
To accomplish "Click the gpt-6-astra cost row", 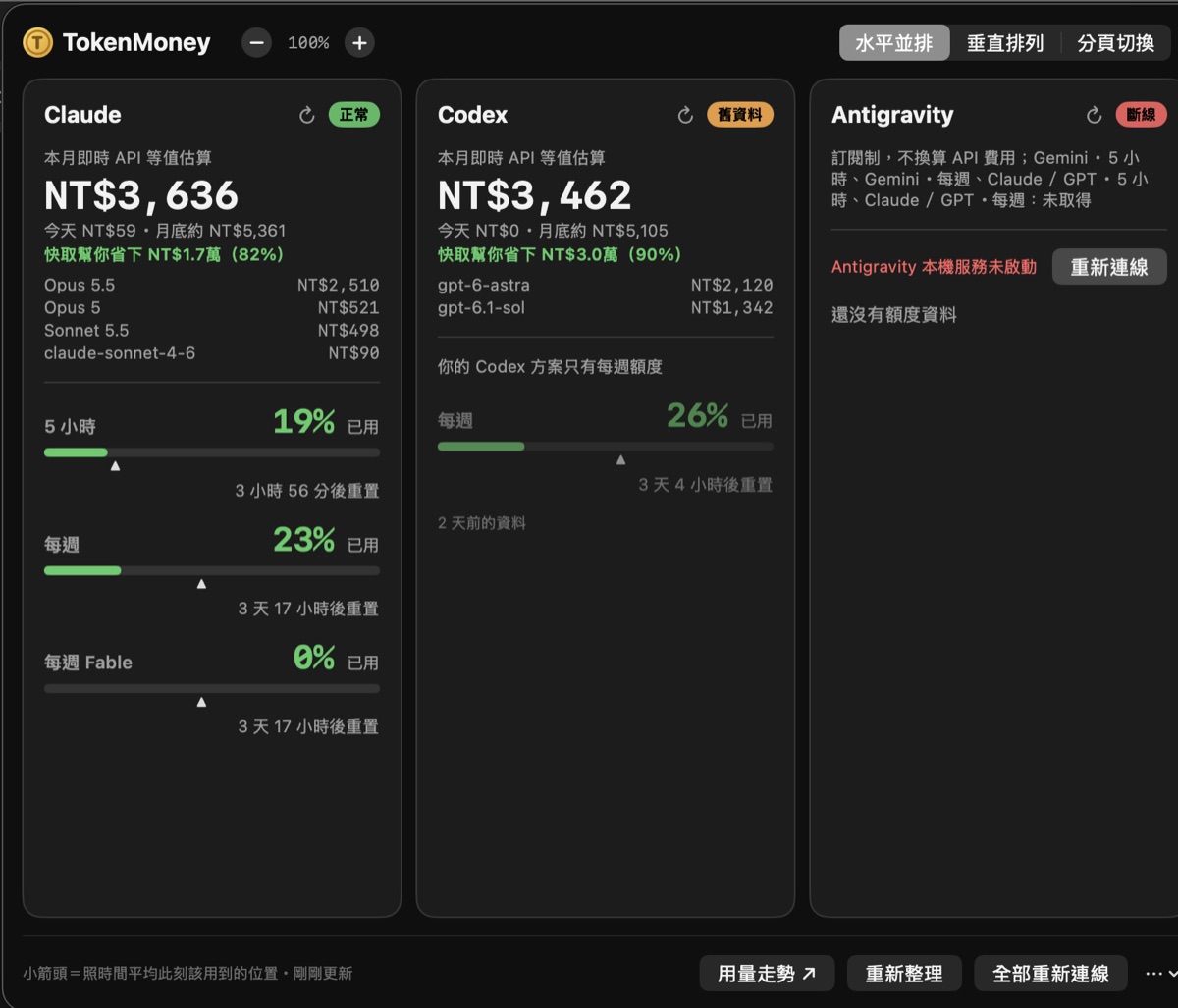I will tap(606, 286).
